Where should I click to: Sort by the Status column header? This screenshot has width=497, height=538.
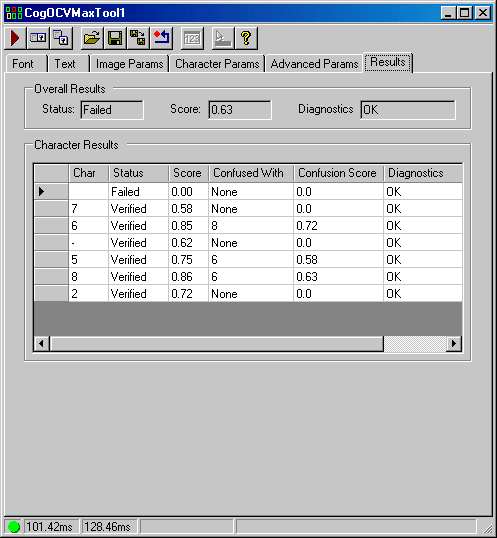pyautogui.click(x=139, y=173)
